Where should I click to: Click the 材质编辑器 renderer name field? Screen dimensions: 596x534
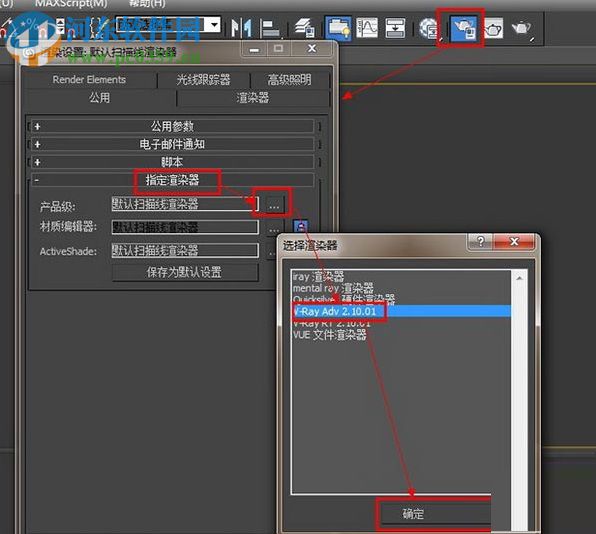point(185,227)
